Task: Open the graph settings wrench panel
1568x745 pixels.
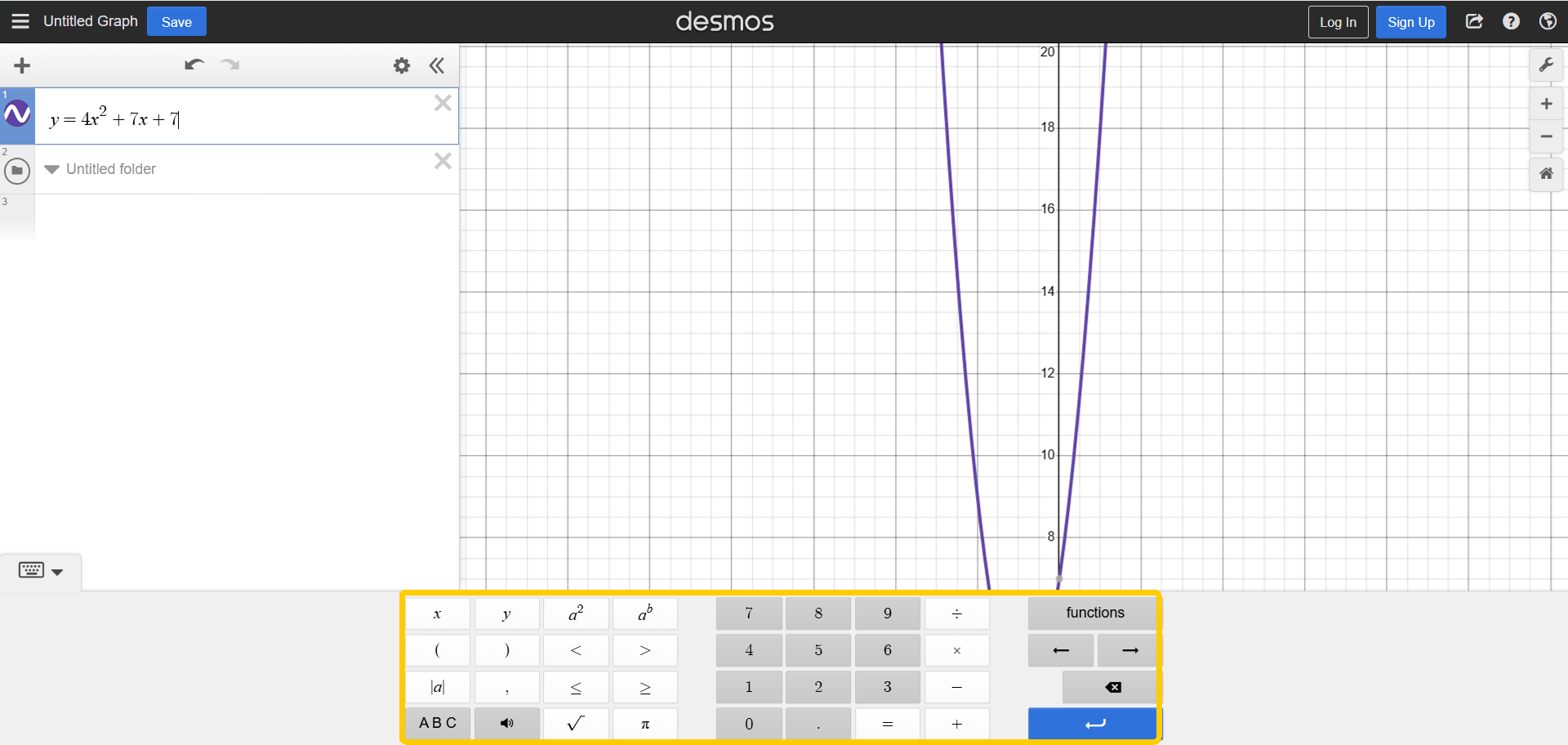Action: click(x=1546, y=65)
